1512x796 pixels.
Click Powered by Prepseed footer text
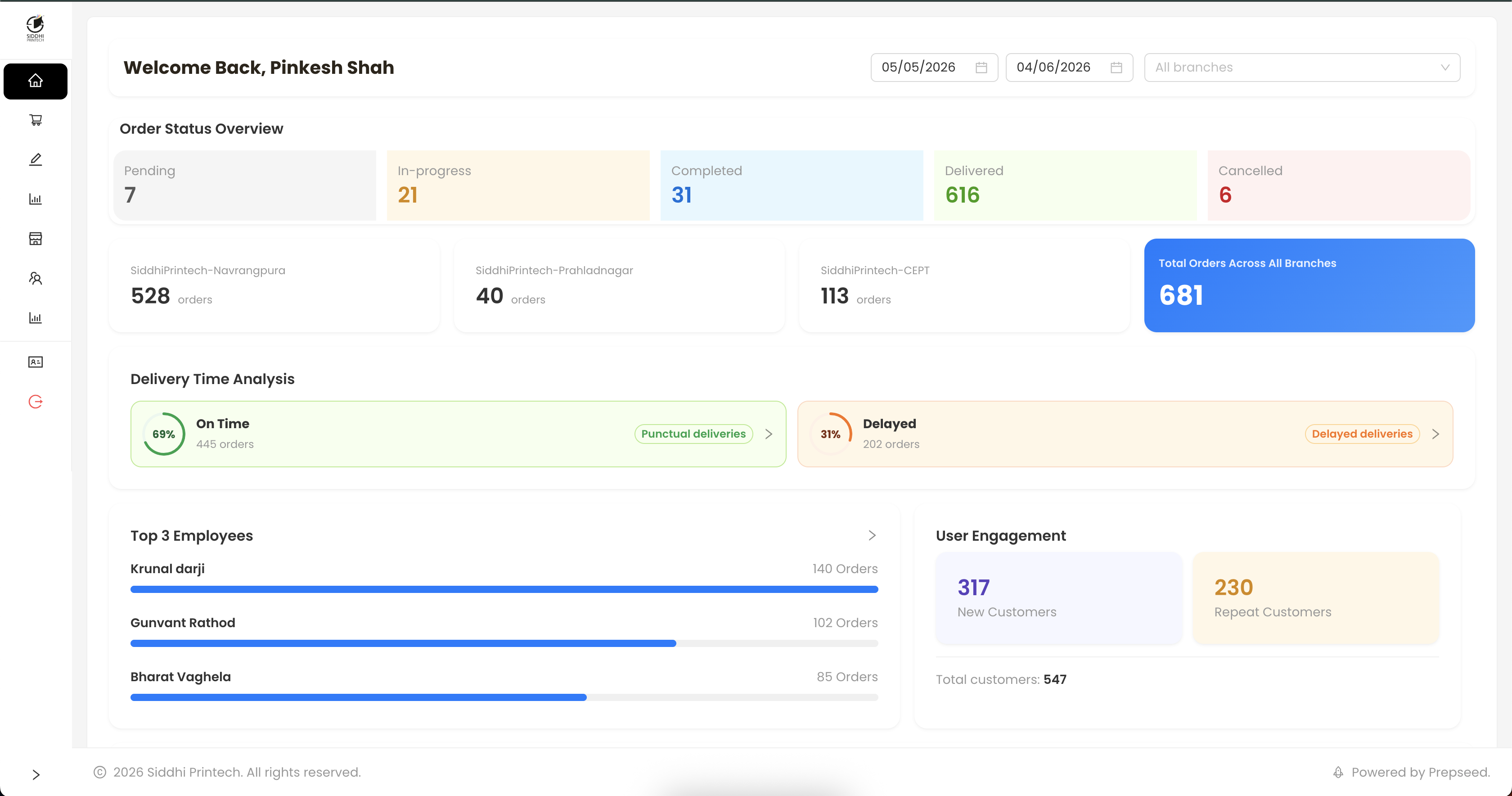[x=1421, y=773]
